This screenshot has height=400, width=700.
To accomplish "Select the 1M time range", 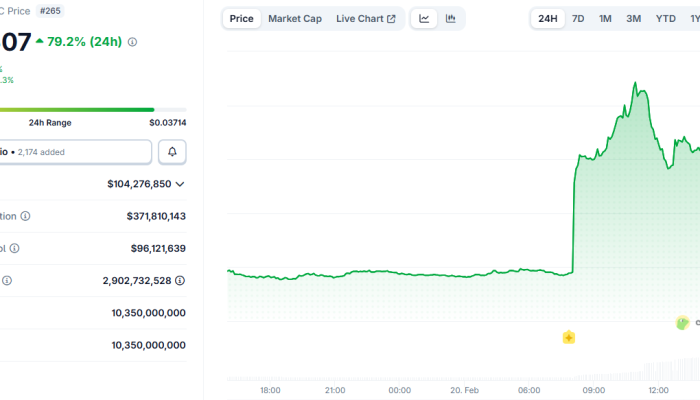I will pyautogui.click(x=606, y=19).
